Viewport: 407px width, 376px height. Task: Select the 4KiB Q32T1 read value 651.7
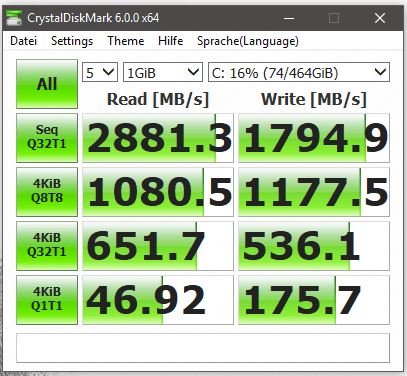click(158, 246)
